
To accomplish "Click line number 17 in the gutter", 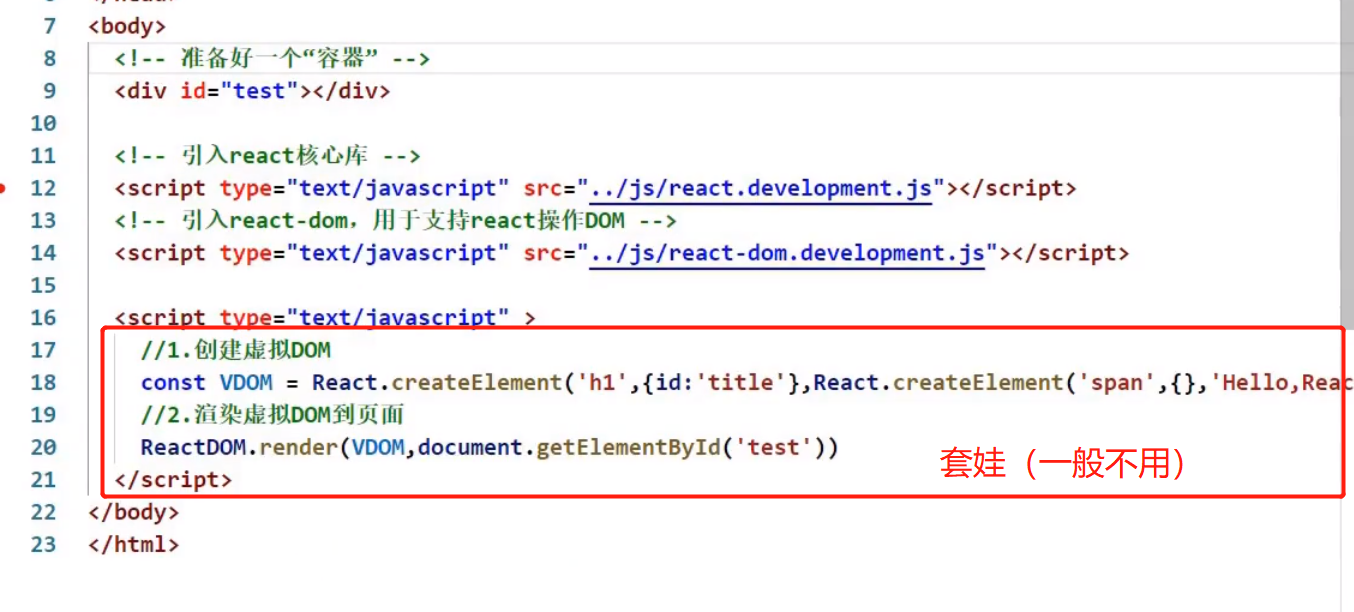I will (43, 350).
